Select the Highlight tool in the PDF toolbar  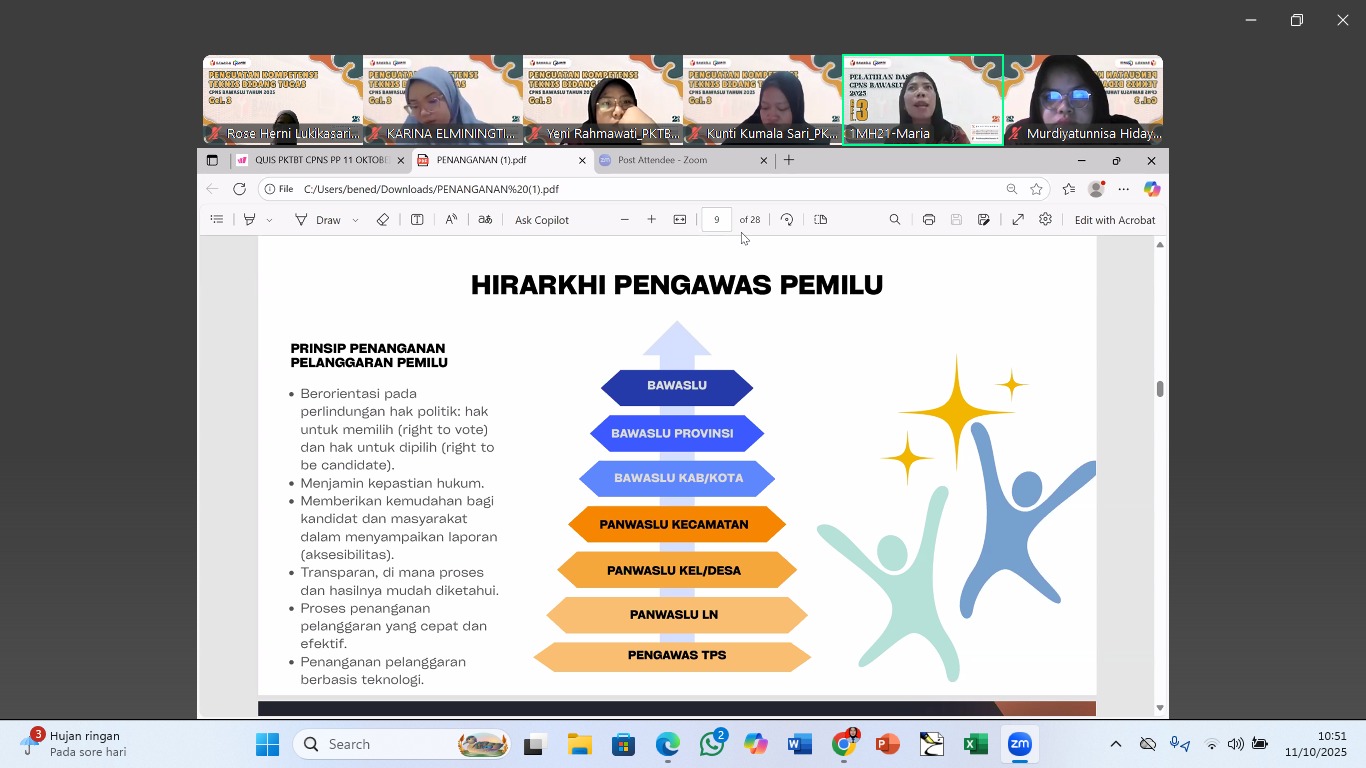pyautogui.click(x=251, y=219)
